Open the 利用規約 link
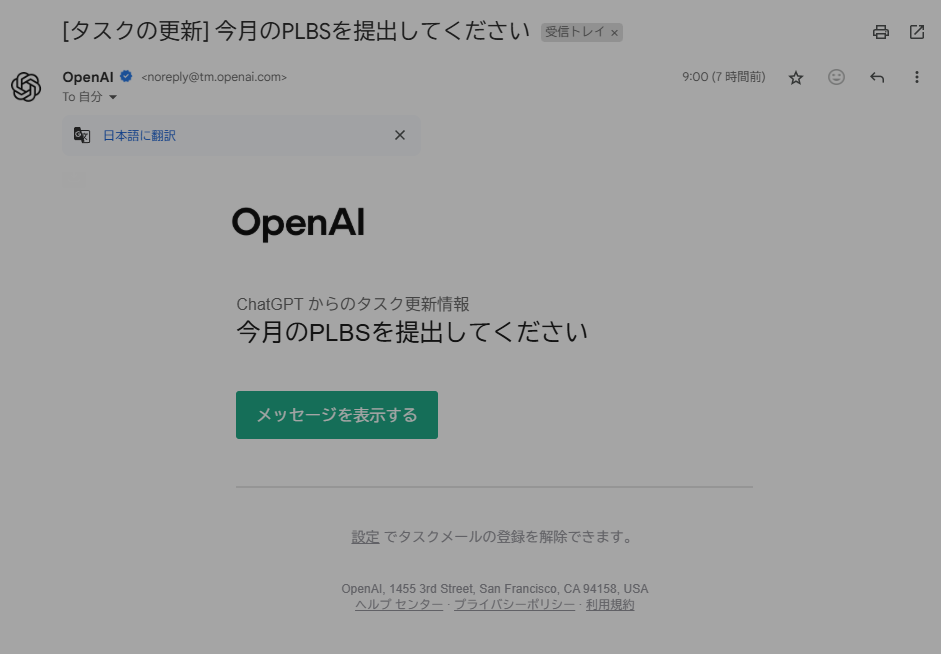The height and width of the screenshot is (654, 941). point(610,604)
